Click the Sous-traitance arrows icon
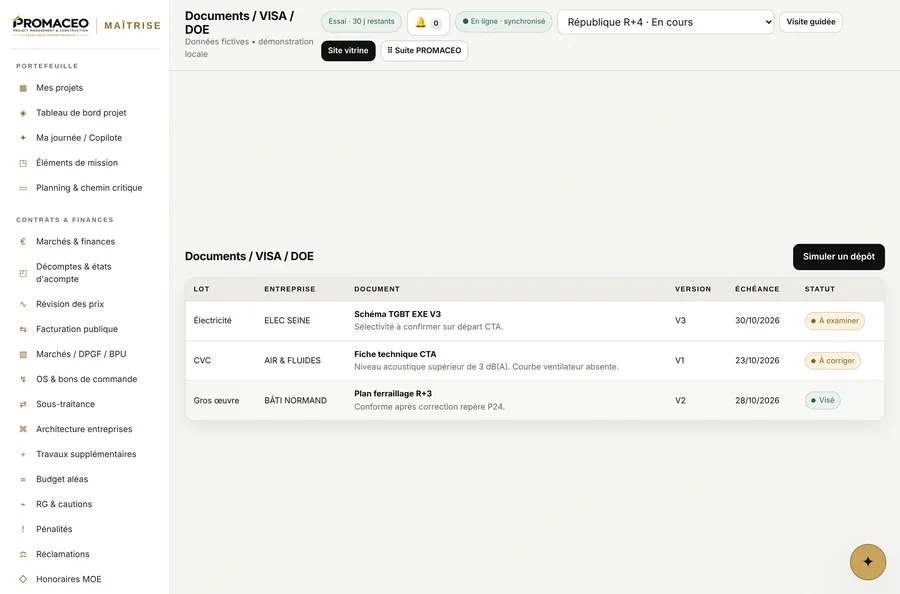Image resolution: width=900 pixels, height=594 pixels. [x=23, y=405]
